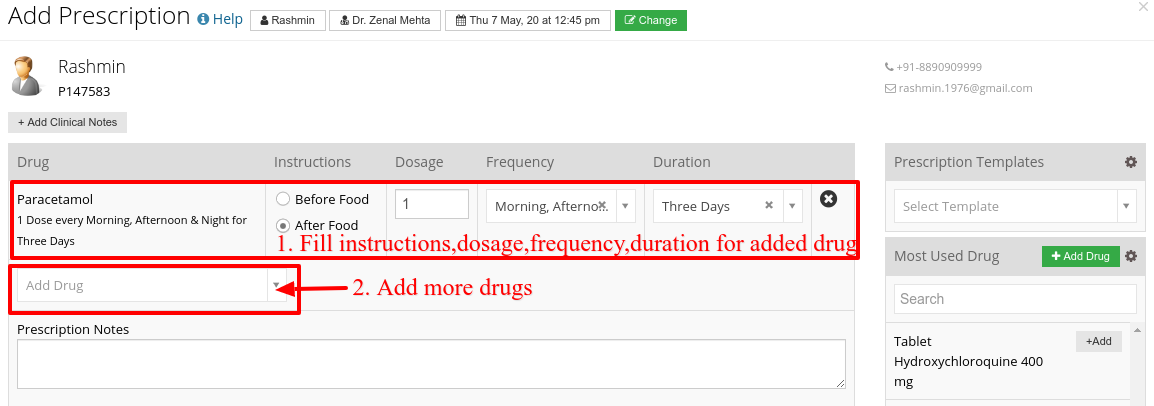Viewport: 1154px width, 406px height.
Task: Add Tablet Hydroxychloroquine via +Add
Action: [1099, 341]
